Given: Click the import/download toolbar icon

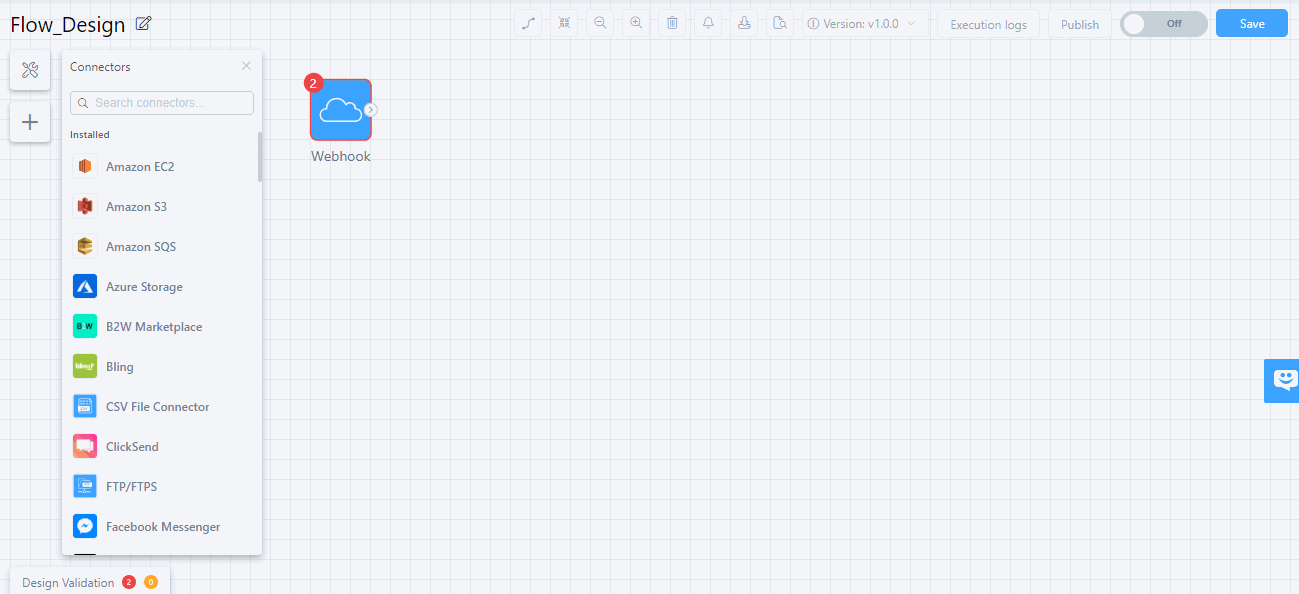Looking at the screenshot, I should tap(744, 22).
